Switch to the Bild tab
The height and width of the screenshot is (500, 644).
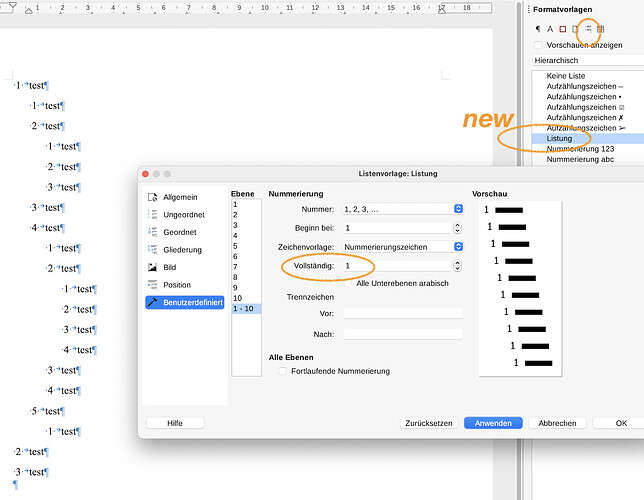coord(185,267)
